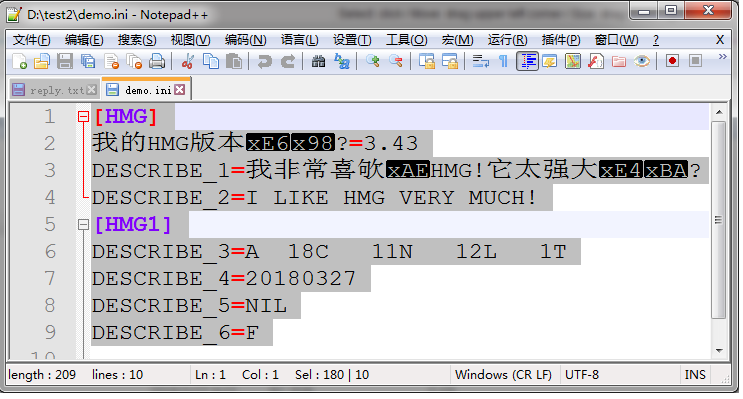The height and width of the screenshot is (399, 743).
Task: Open Replace dialog toolbar icon
Action: 342,61
